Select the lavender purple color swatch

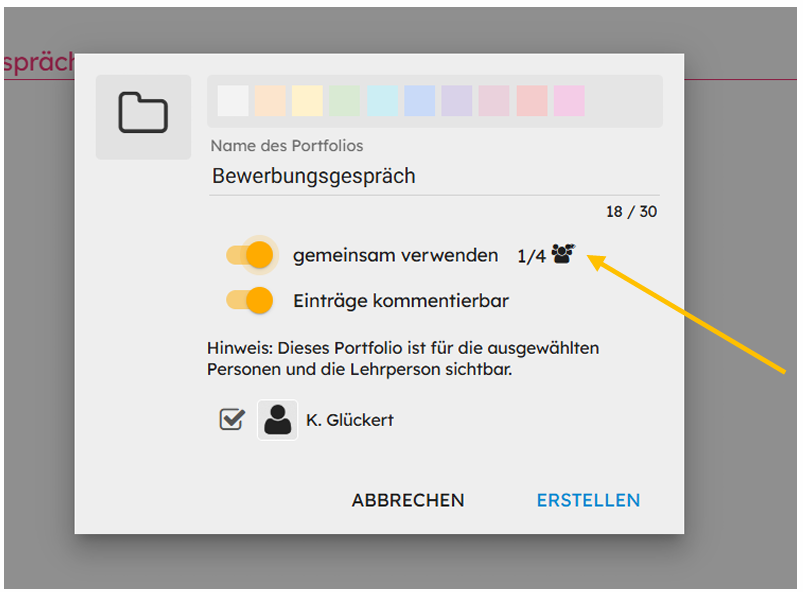[x=457, y=101]
